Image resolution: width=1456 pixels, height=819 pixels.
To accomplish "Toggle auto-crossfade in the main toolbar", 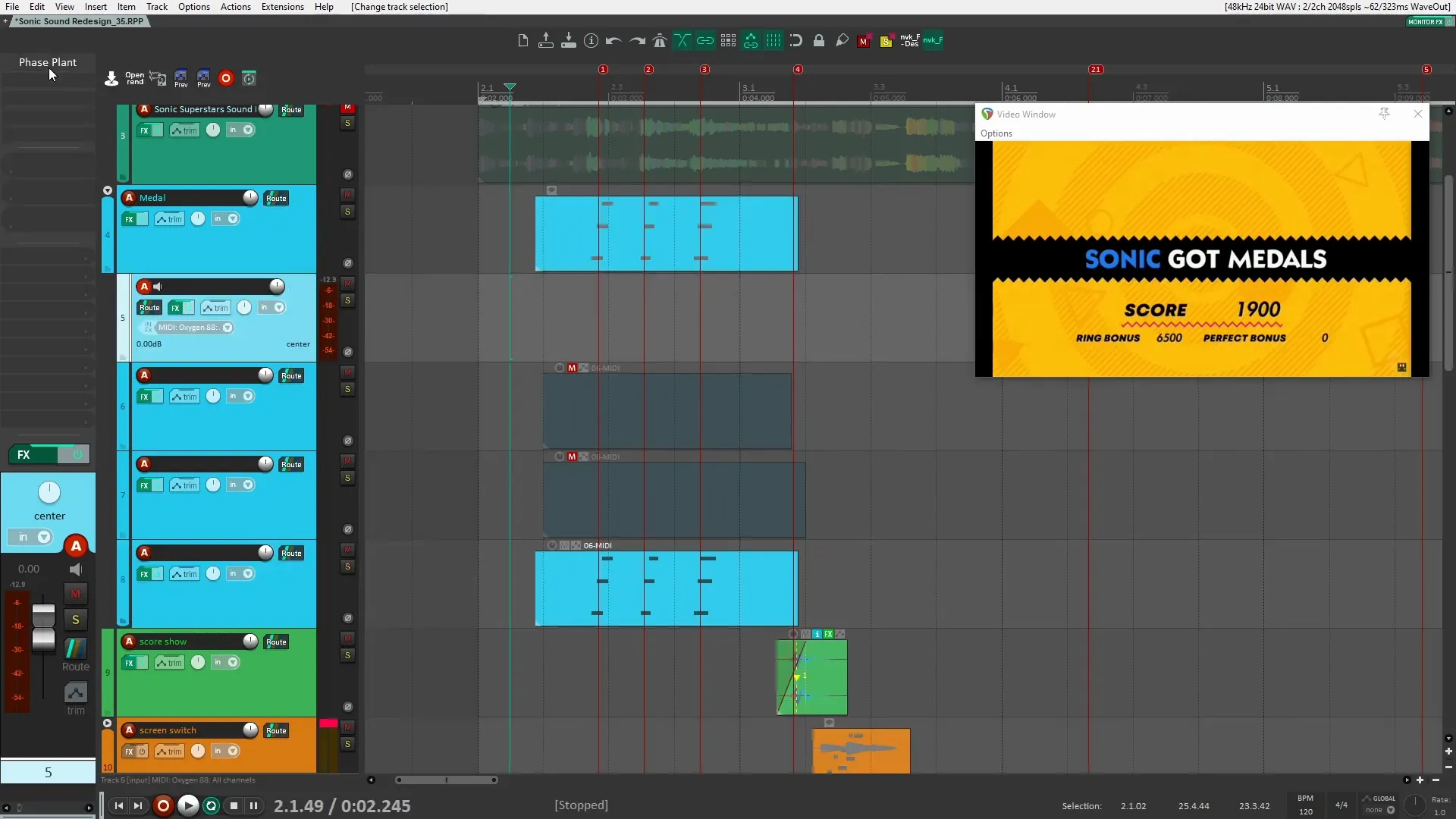I will [x=682, y=41].
